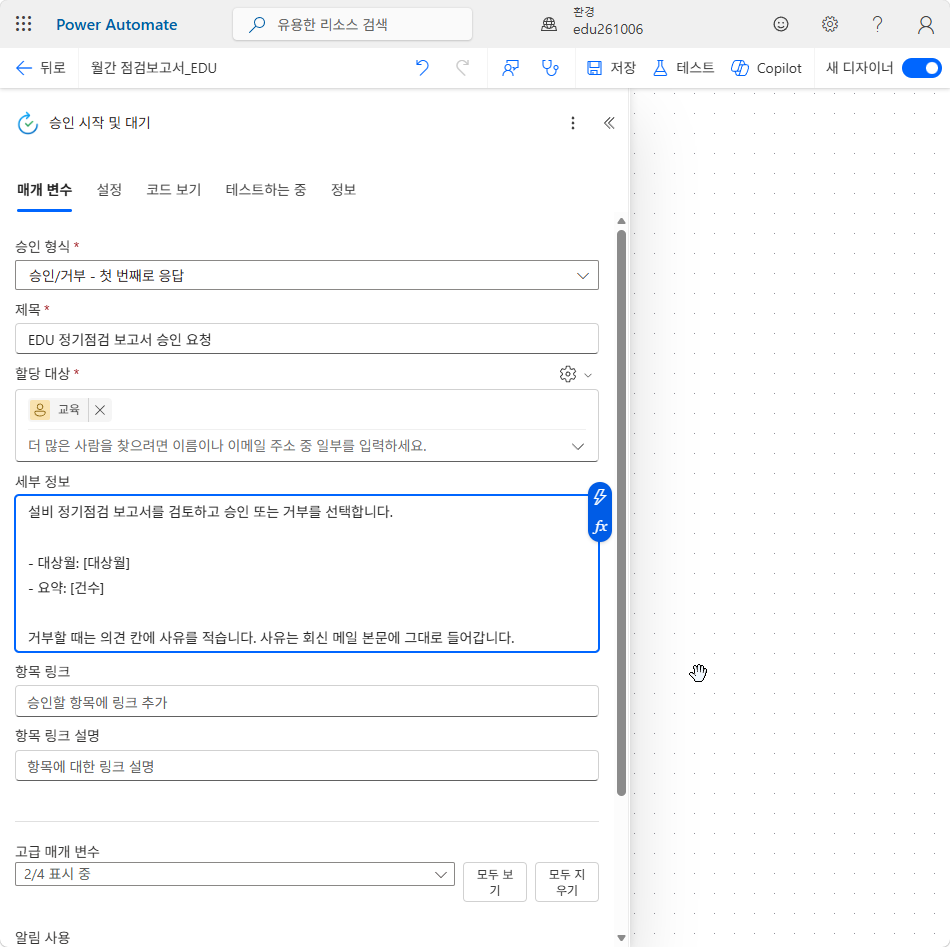This screenshot has height=947, width=950.
Task: Switch to the 정보 tab
Action: pos(343,190)
